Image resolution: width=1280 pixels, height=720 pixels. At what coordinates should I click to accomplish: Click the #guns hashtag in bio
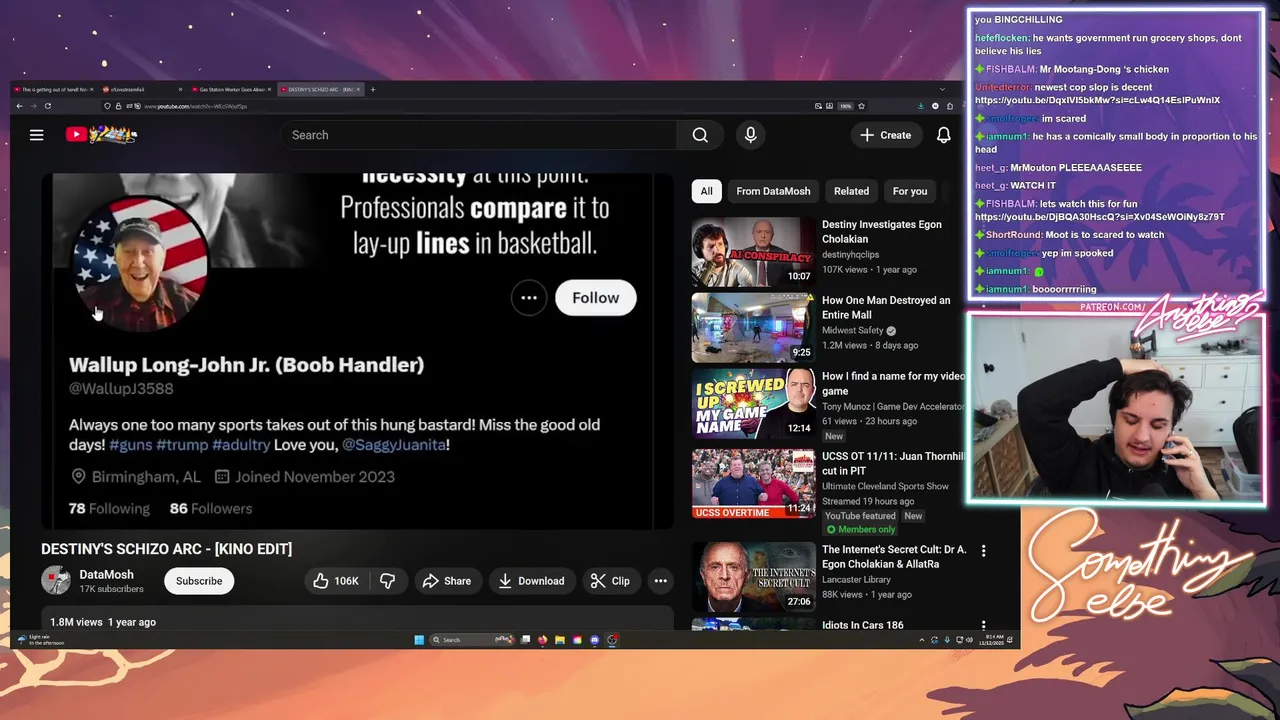pyautogui.click(x=130, y=445)
